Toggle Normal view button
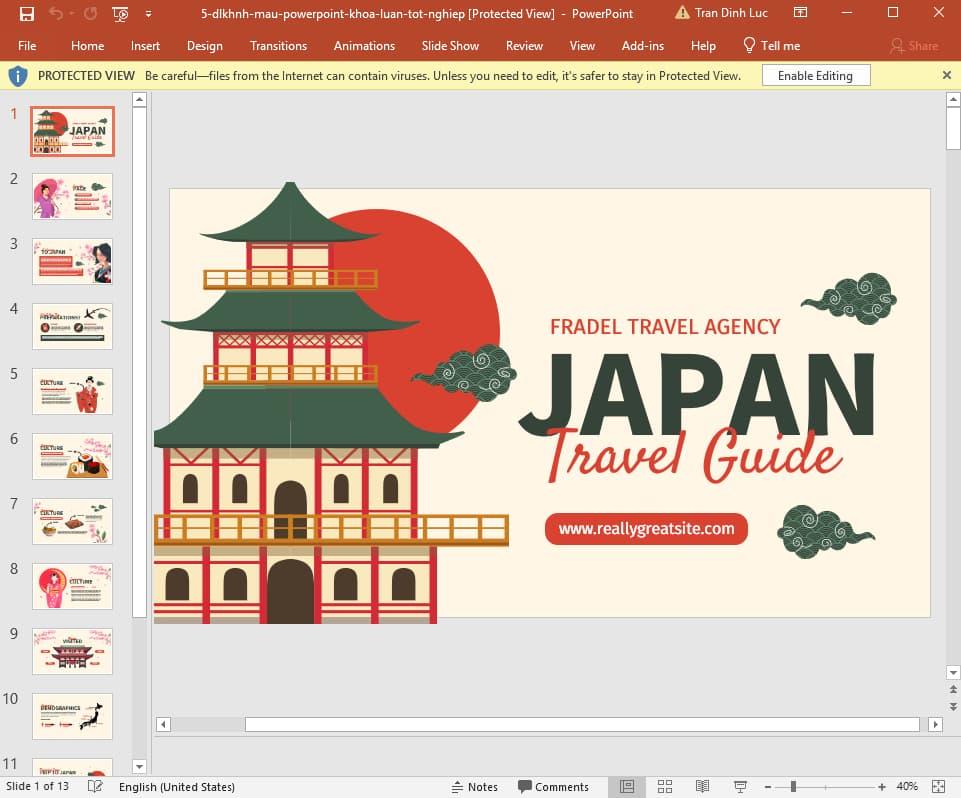Screen dimensions: 961x798 627,787
